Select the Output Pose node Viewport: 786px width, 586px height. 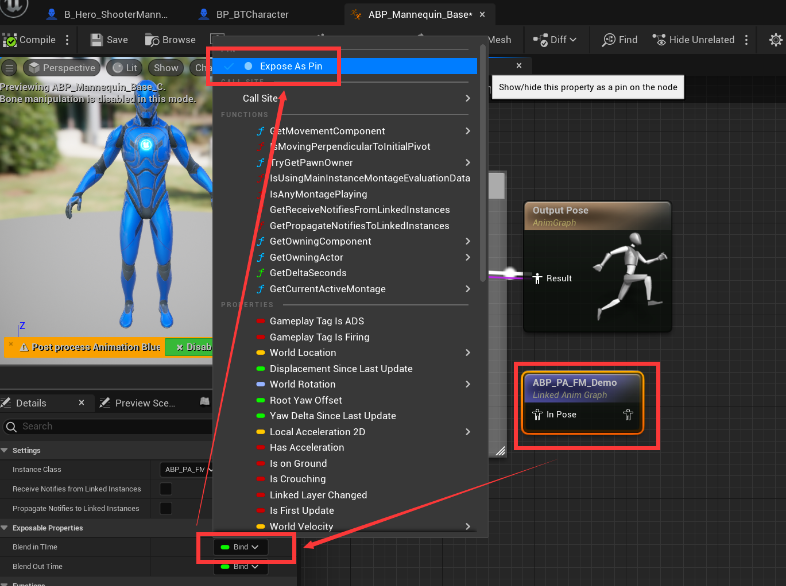tap(597, 266)
